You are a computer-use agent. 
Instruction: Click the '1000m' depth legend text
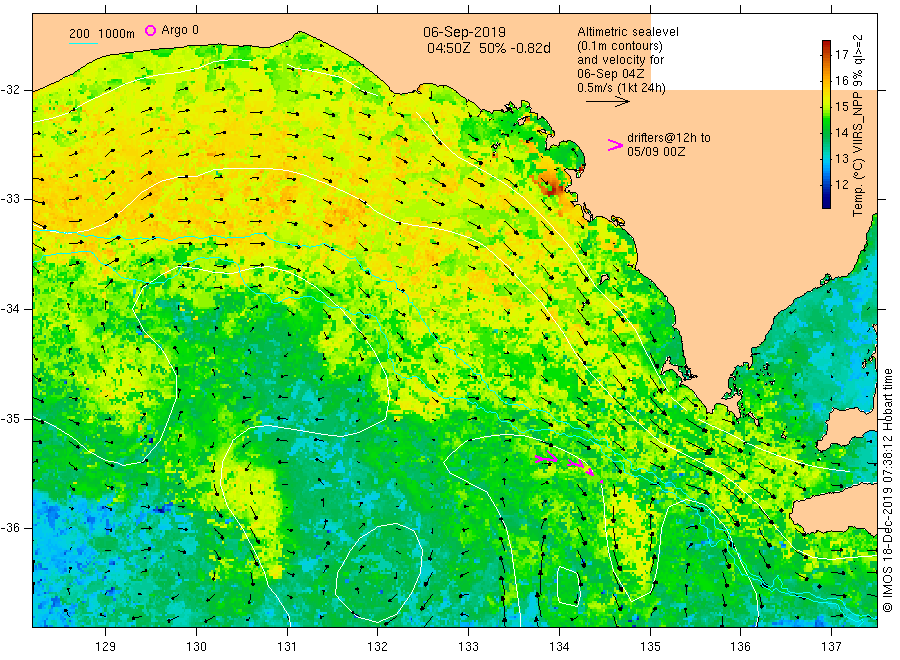pos(117,33)
